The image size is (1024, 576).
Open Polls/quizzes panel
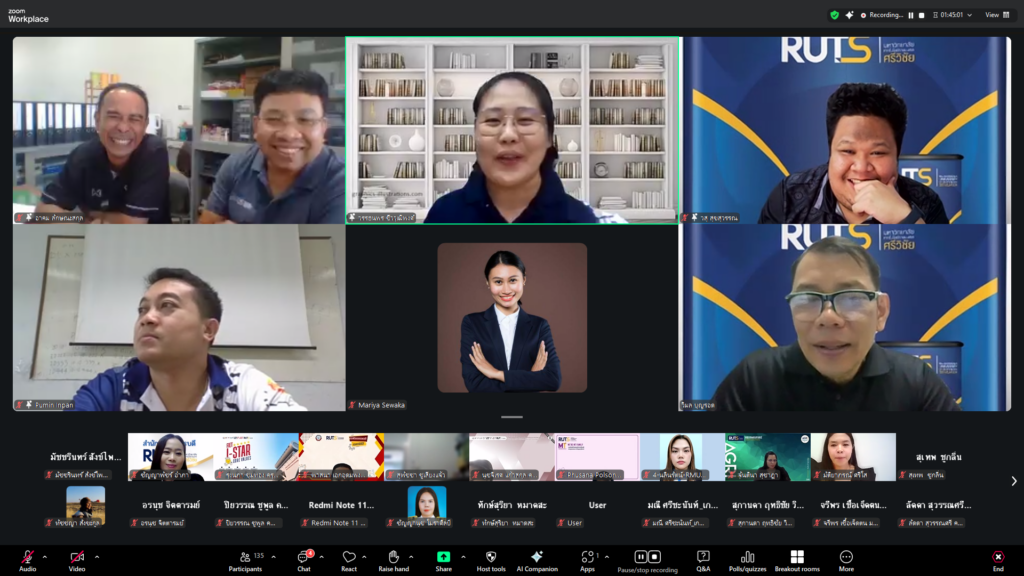click(x=747, y=558)
